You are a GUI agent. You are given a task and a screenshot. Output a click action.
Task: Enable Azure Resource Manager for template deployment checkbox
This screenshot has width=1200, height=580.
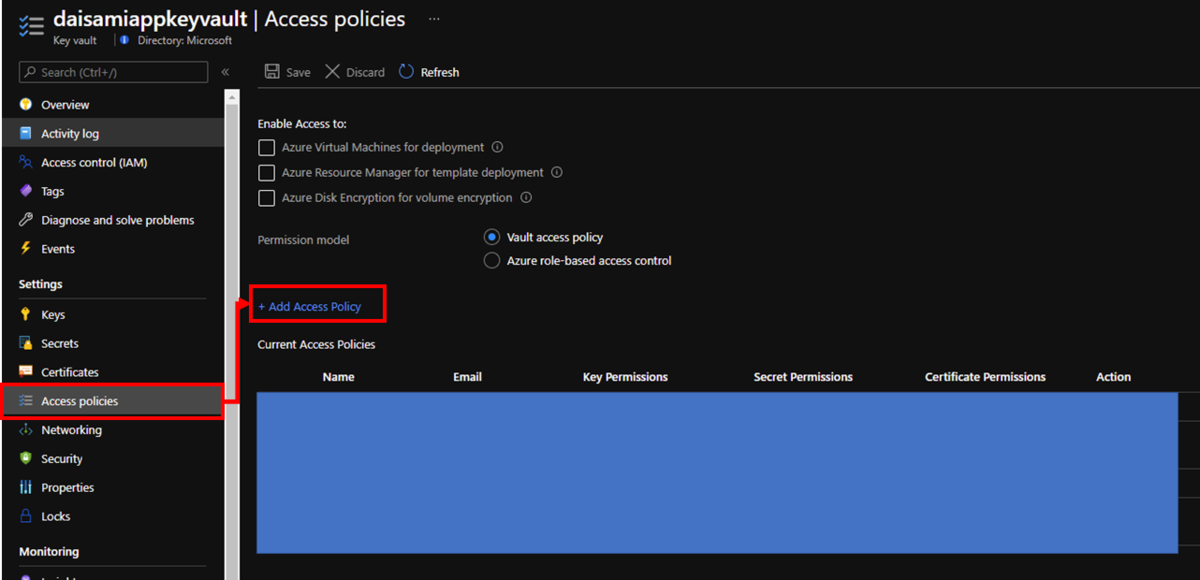[x=266, y=173]
